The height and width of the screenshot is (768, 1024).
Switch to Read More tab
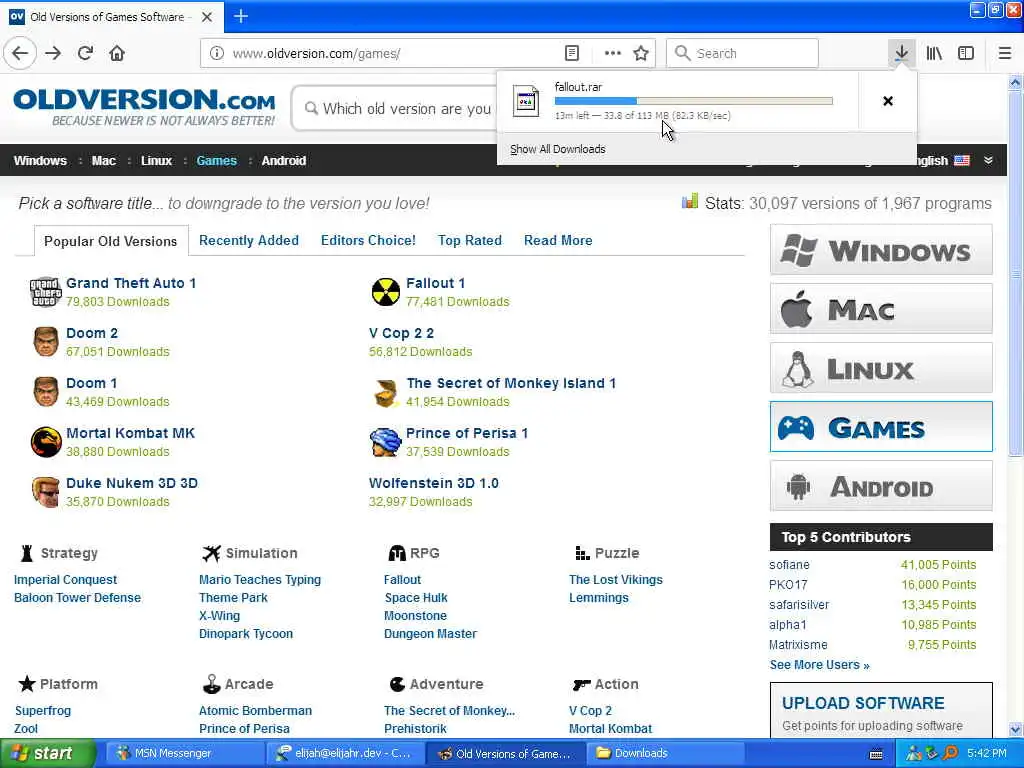click(558, 240)
